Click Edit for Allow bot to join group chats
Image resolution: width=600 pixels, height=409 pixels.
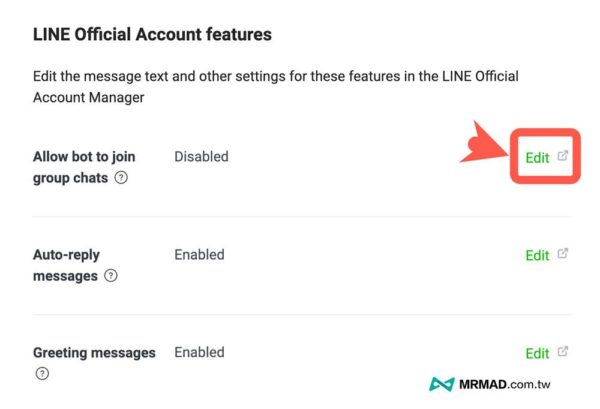click(x=537, y=157)
